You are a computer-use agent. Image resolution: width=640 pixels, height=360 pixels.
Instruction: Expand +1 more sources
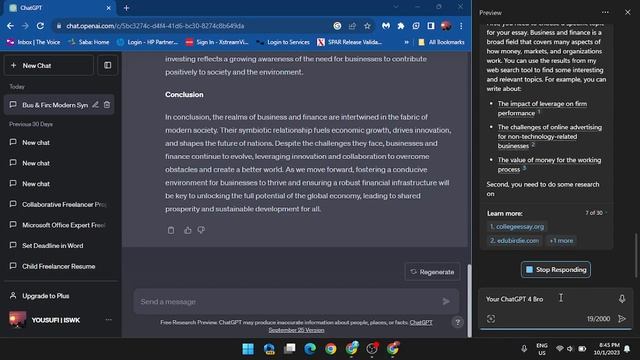point(561,241)
